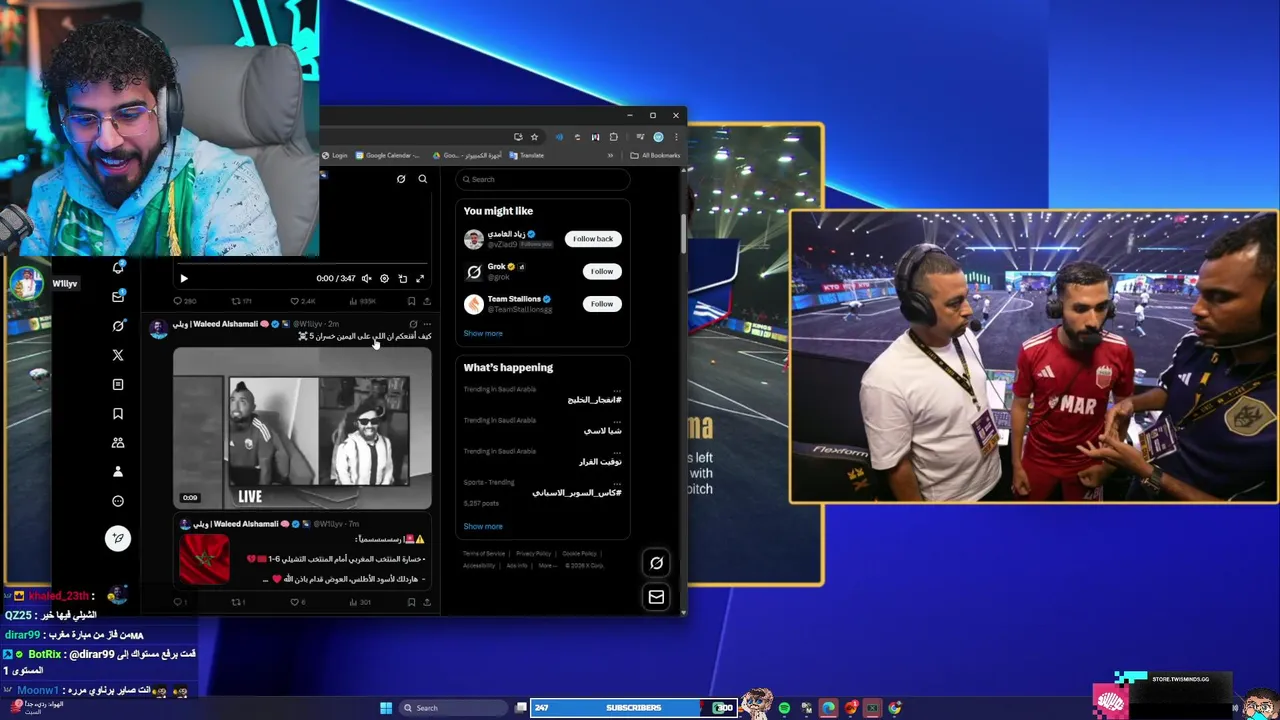The image size is (1280, 720).
Task: Open Google Calendar bookmark
Action: [x=389, y=155]
